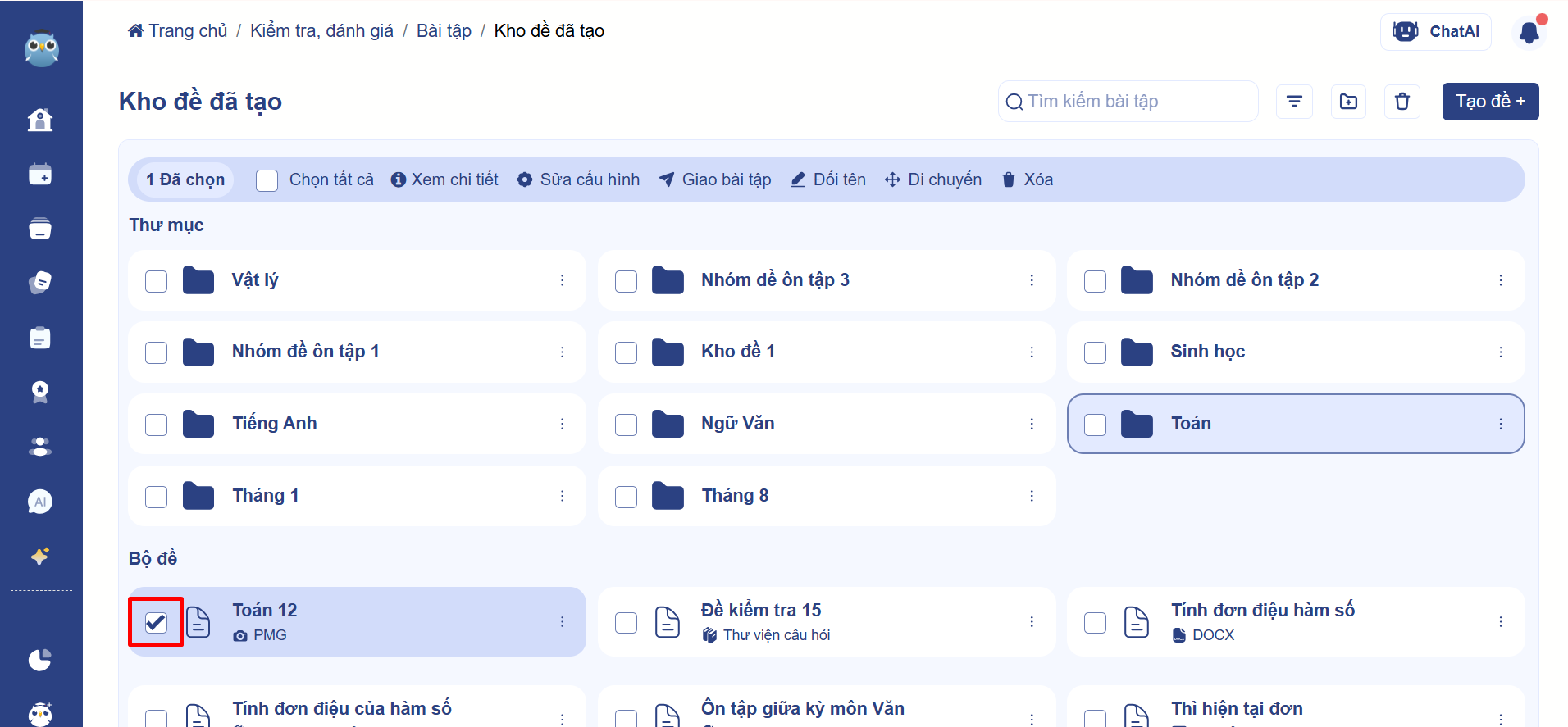
Task: Select the Vật lý folder checkbox
Action: point(156,281)
